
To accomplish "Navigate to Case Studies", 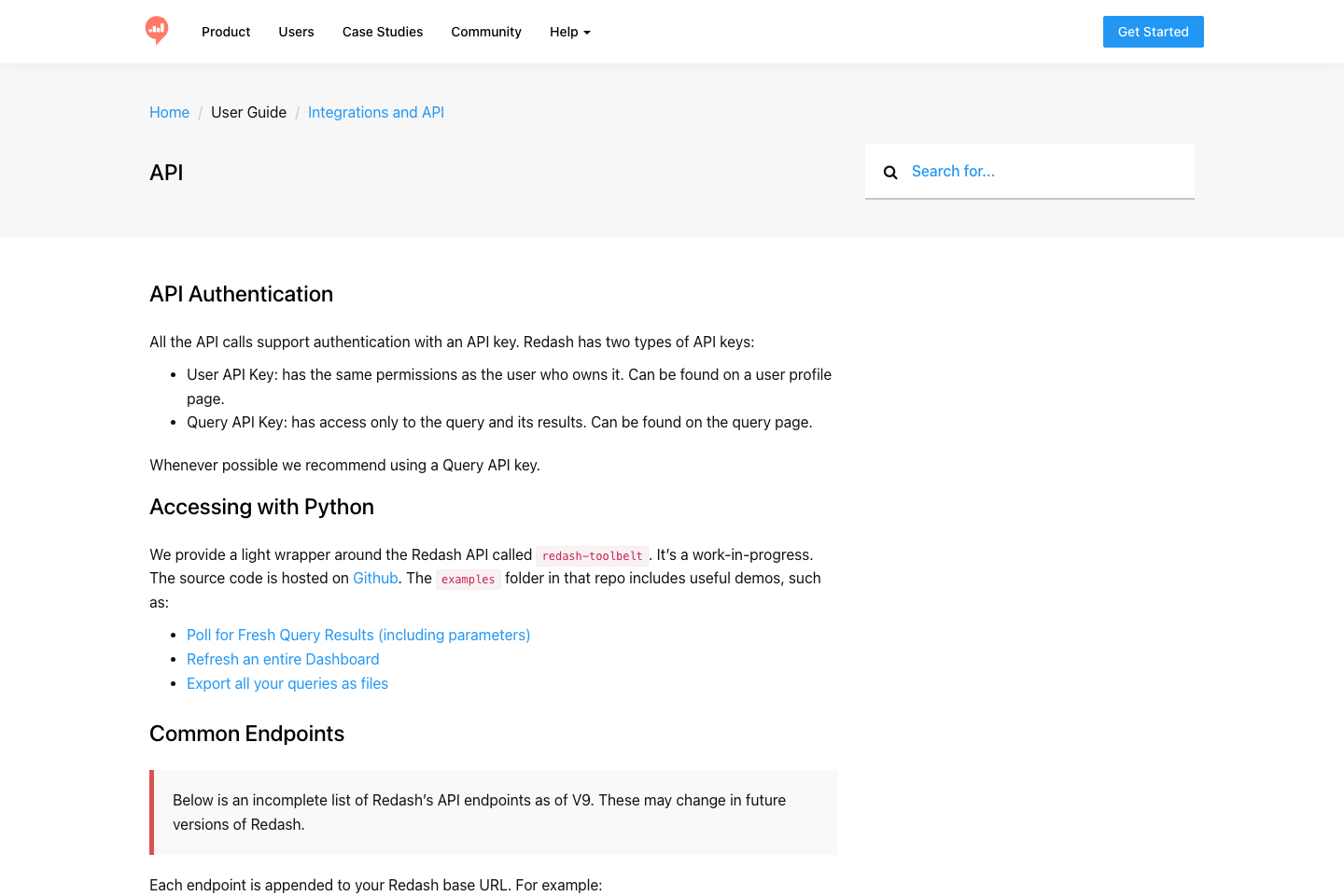I will [x=383, y=32].
